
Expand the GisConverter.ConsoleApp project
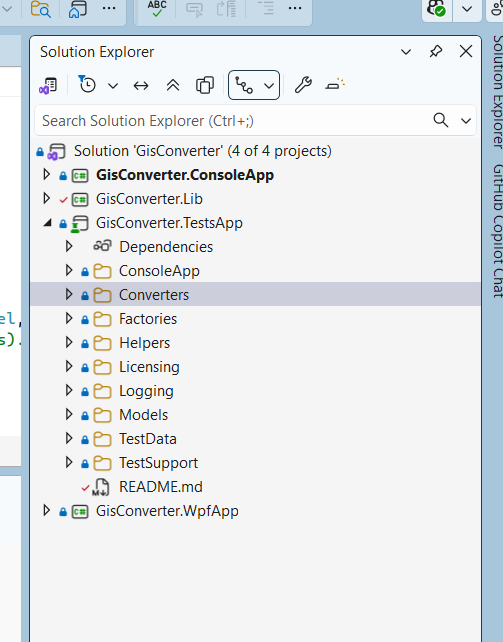47,175
